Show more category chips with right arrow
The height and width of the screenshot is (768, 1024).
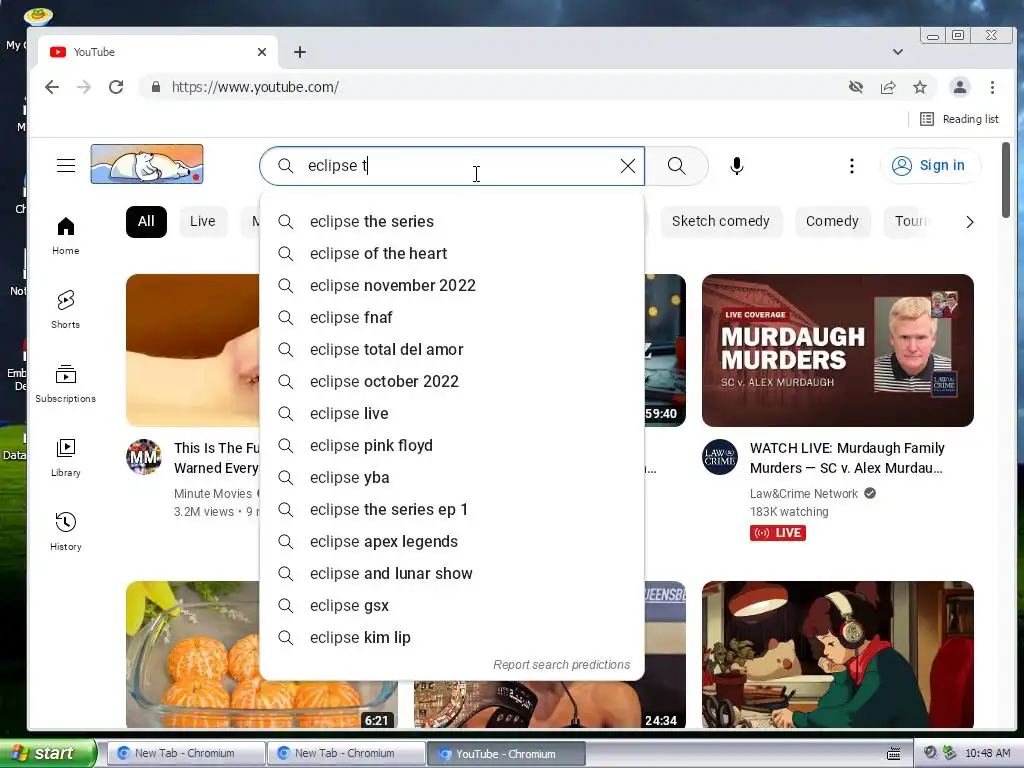click(970, 222)
